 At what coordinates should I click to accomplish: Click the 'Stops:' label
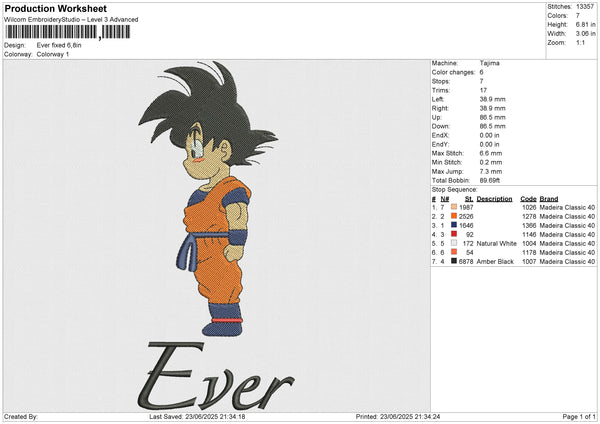pyautogui.click(x=441, y=81)
